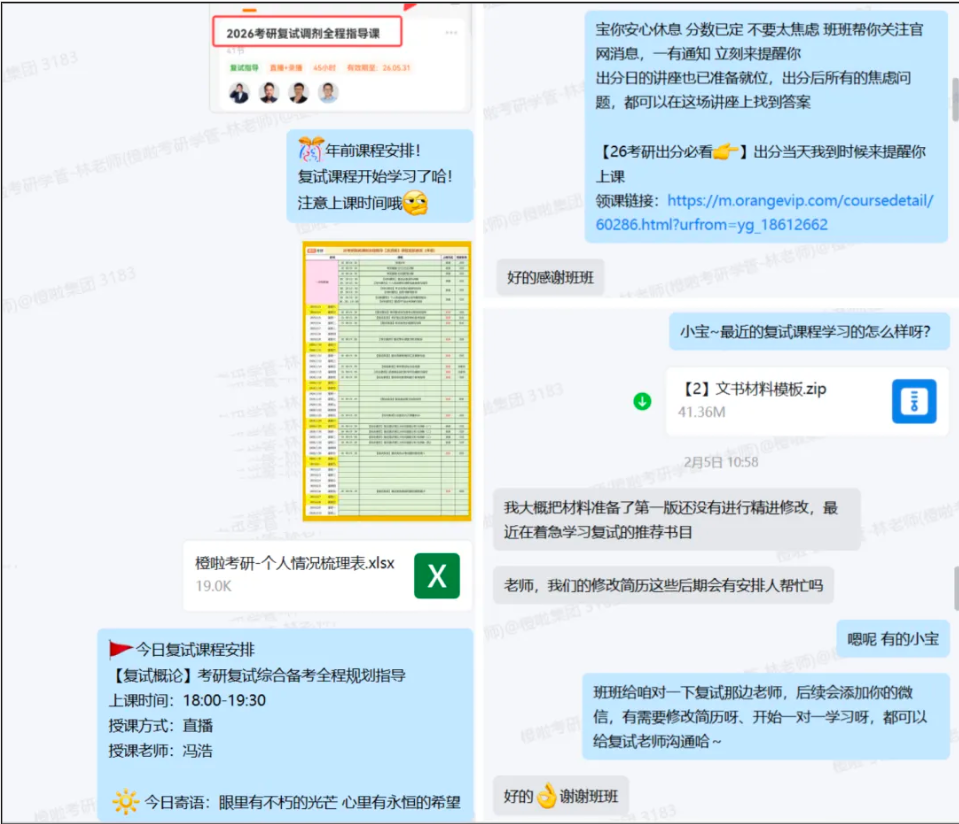This screenshot has height=824, width=959.
Task: Select message 好的感谢班班
Action: (x=550, y=278)
